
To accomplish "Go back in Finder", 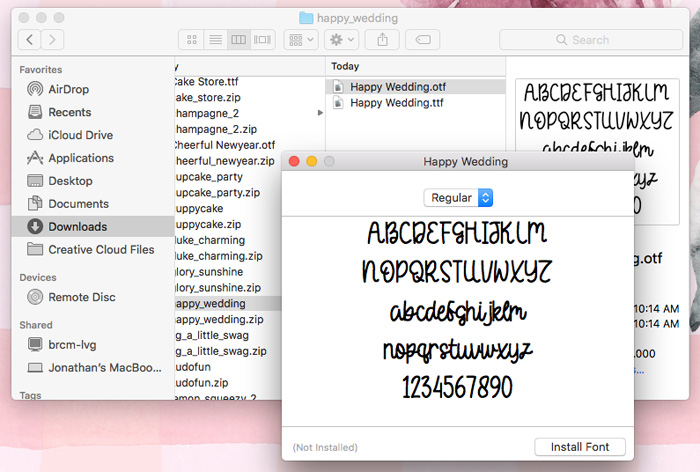I will coord(29,40).
